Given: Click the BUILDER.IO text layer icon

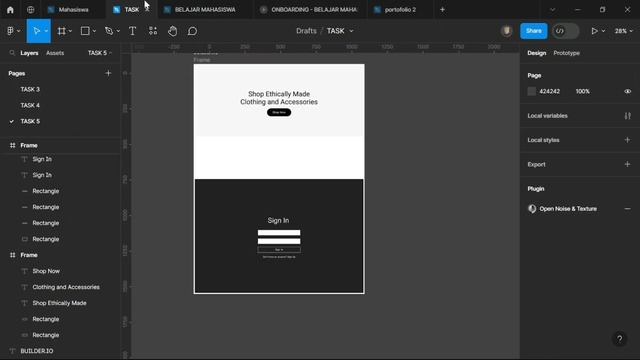Looking at the screenshot, I should [12, 351].
